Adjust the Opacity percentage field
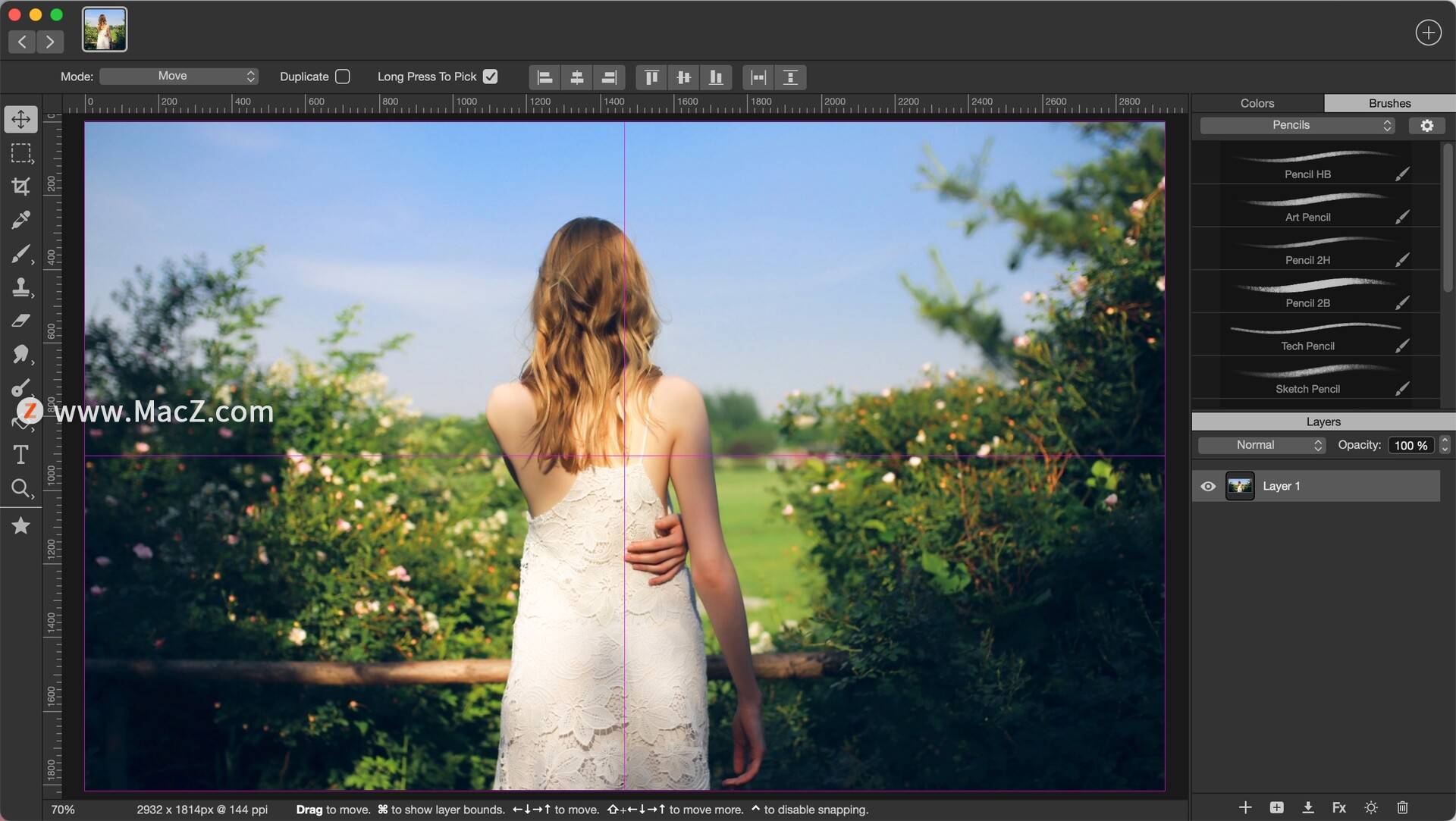The image size is (1456, 821). pos(1410,445)
